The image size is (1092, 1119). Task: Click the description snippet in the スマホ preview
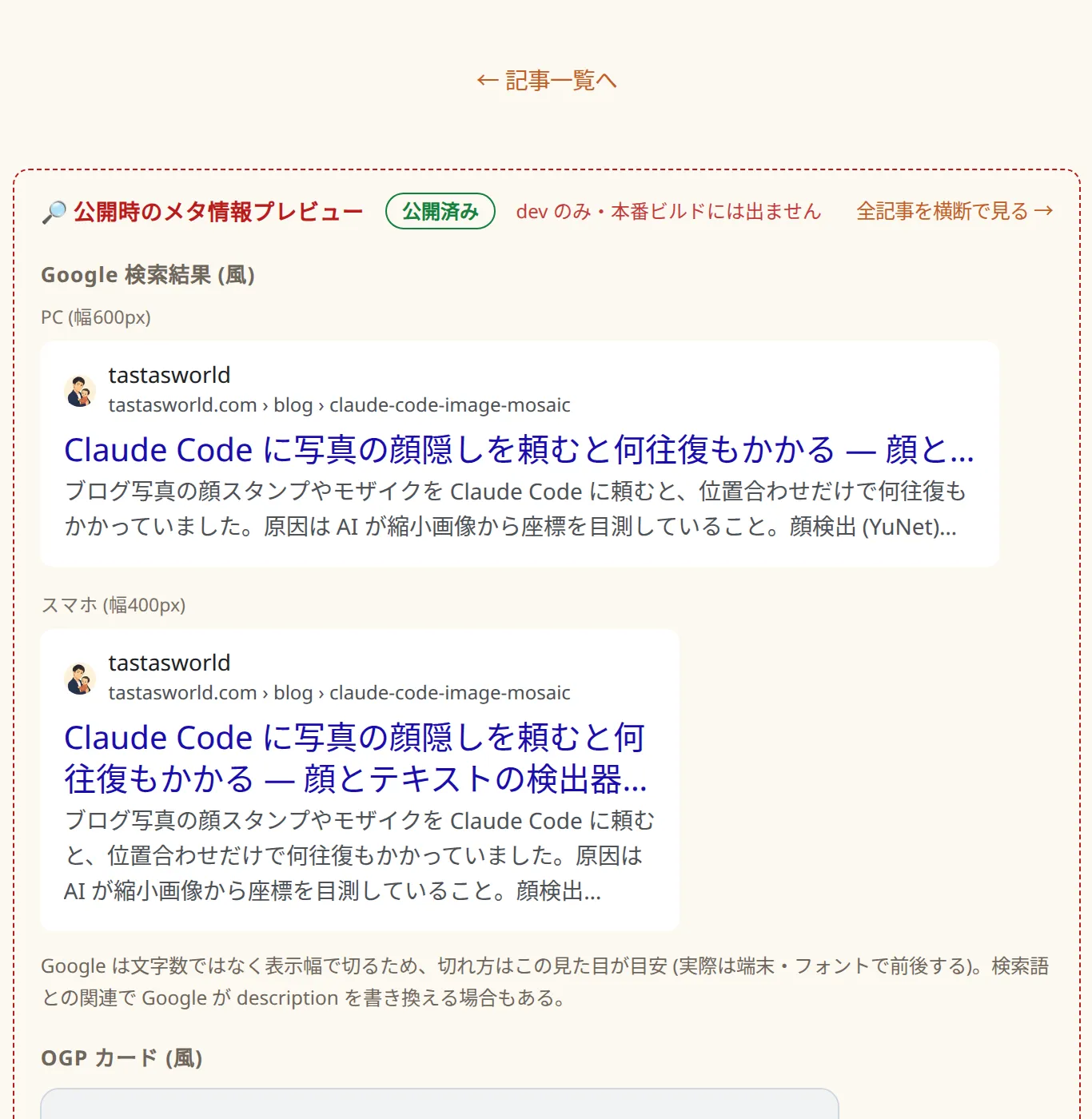coord(359,856)
